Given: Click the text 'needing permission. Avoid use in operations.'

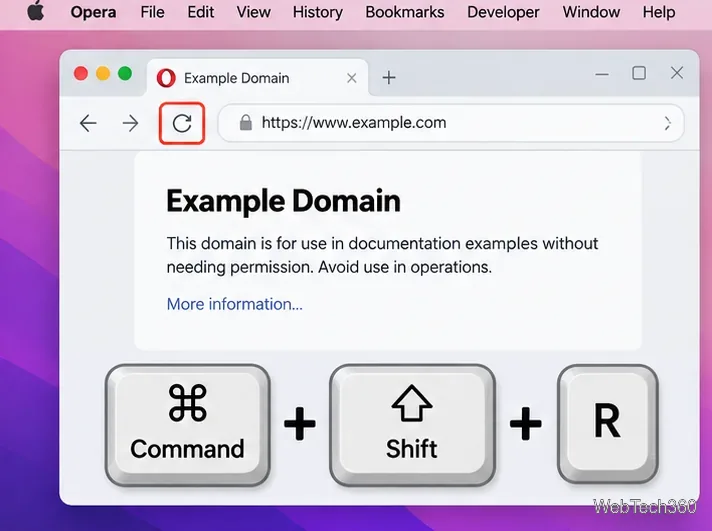Looking at the screenshot, I should 329,268.
